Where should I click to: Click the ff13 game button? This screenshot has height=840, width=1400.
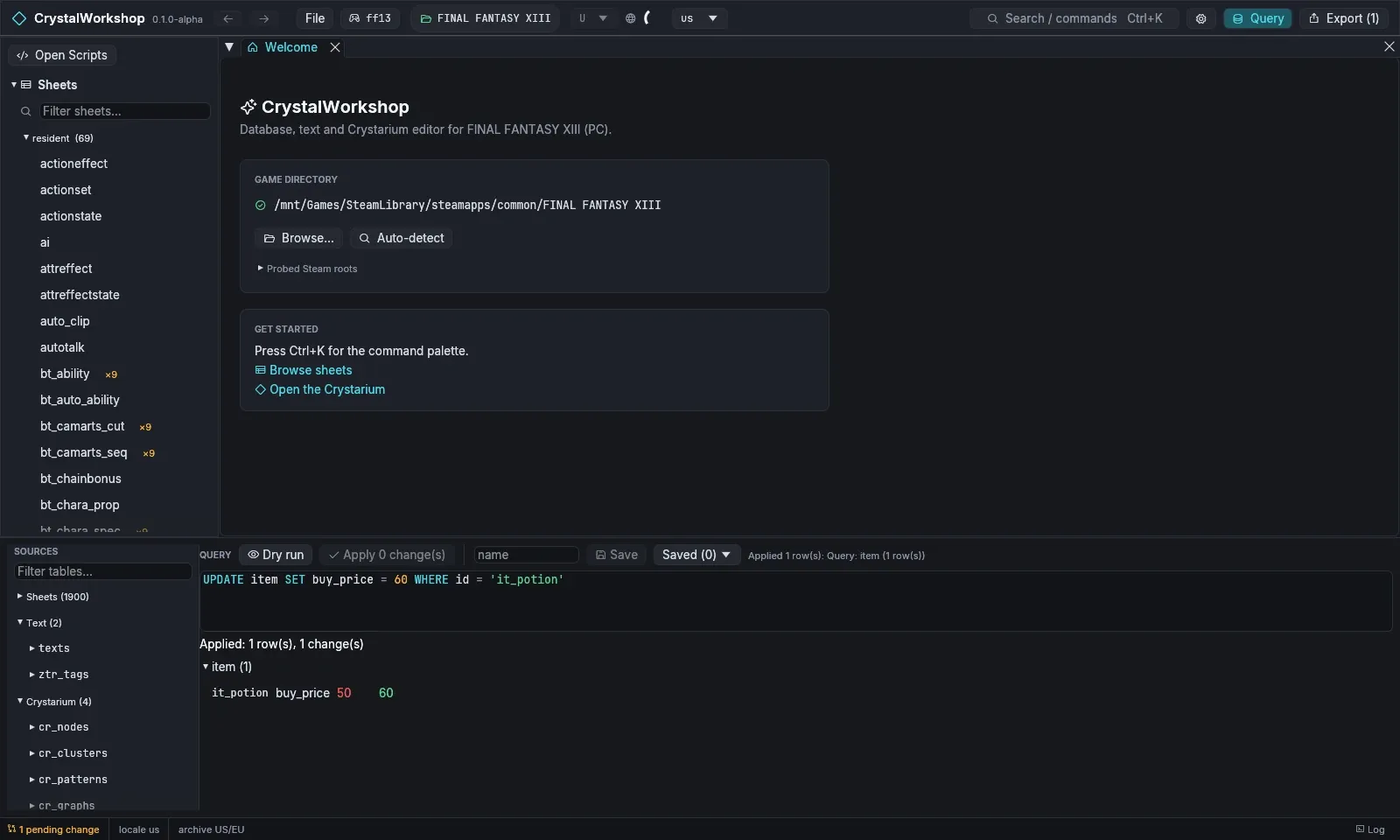(370, 18)
